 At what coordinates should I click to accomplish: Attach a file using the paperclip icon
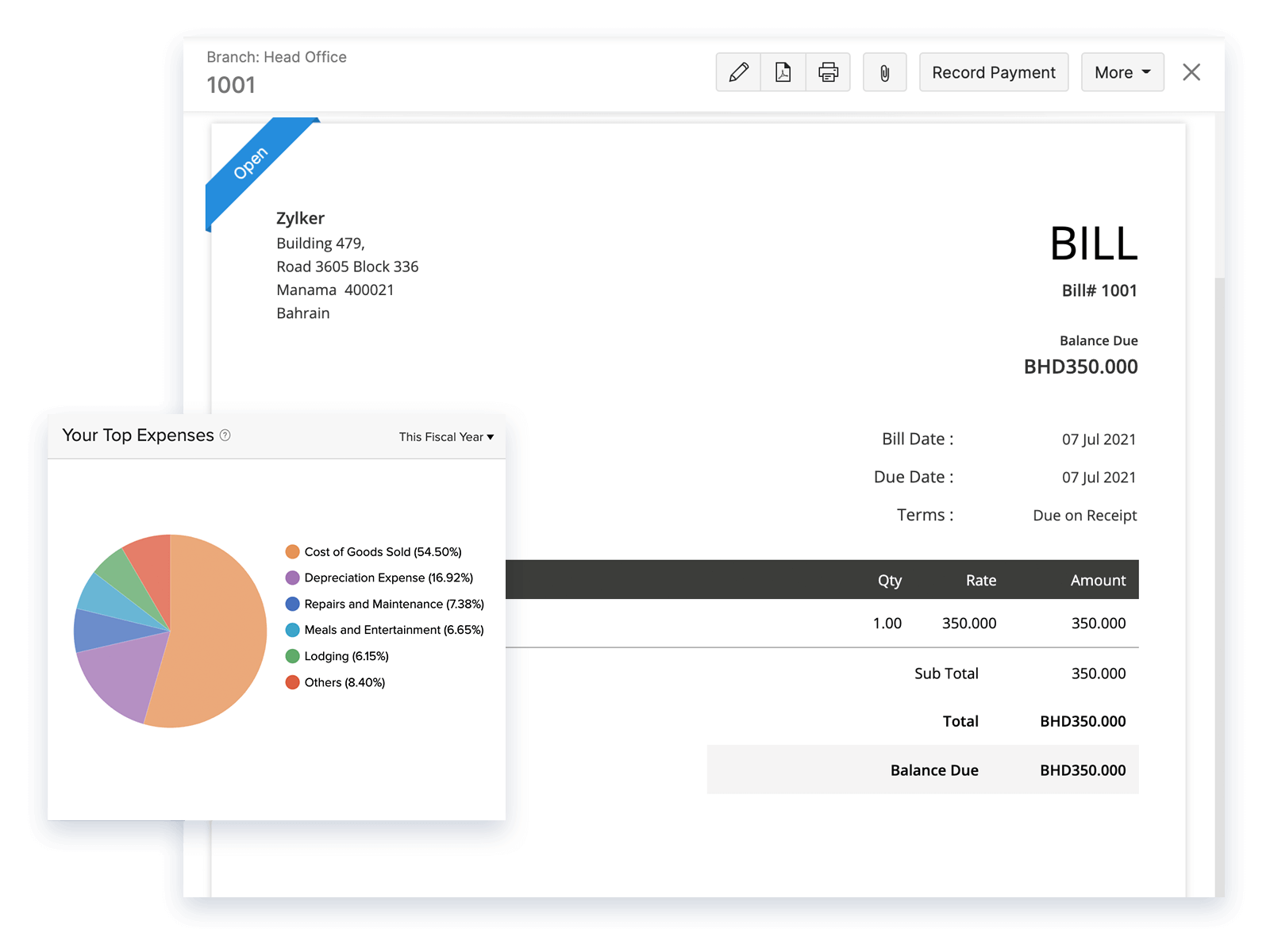coord(884,72)
